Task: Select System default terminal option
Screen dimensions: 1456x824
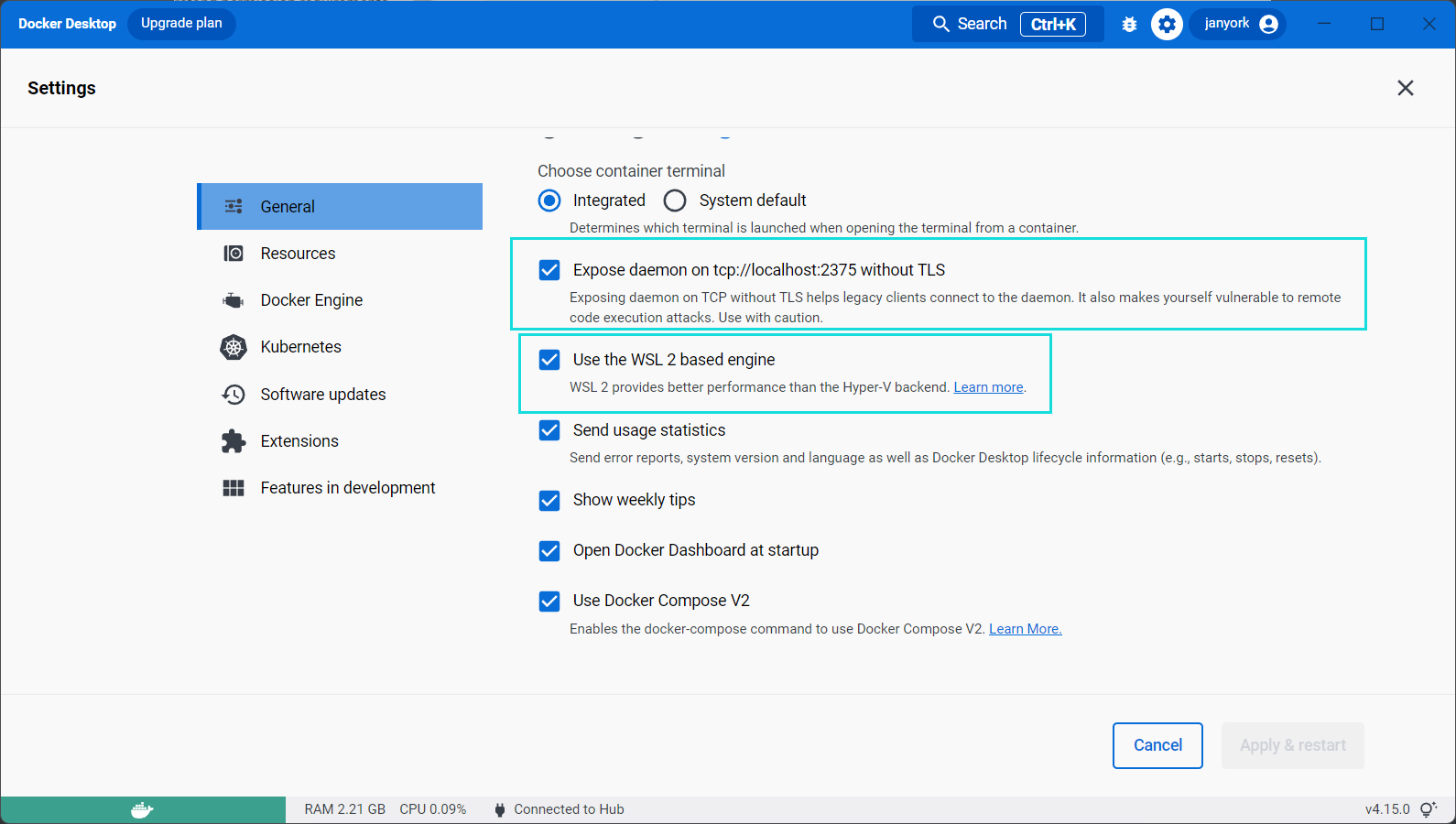Action: [x=675, y=201]
